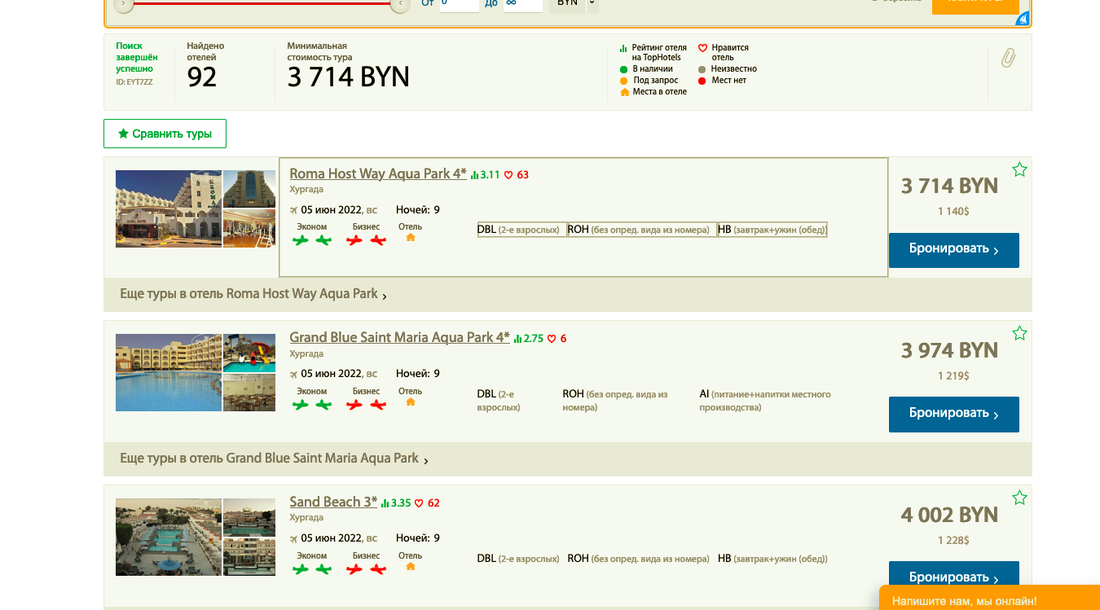Click blue corner icon at search panel edge
This screenshot has width=1100, height=610.
click(1023, 19)
